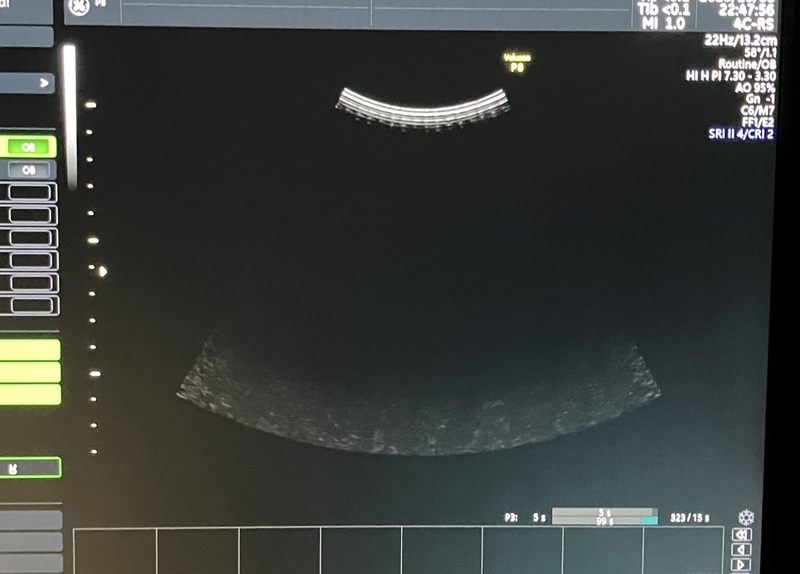Viewport: 800px width, 574px height.
Task: Click the yellow Voluson P8 label
Action: tap(516, 62)
